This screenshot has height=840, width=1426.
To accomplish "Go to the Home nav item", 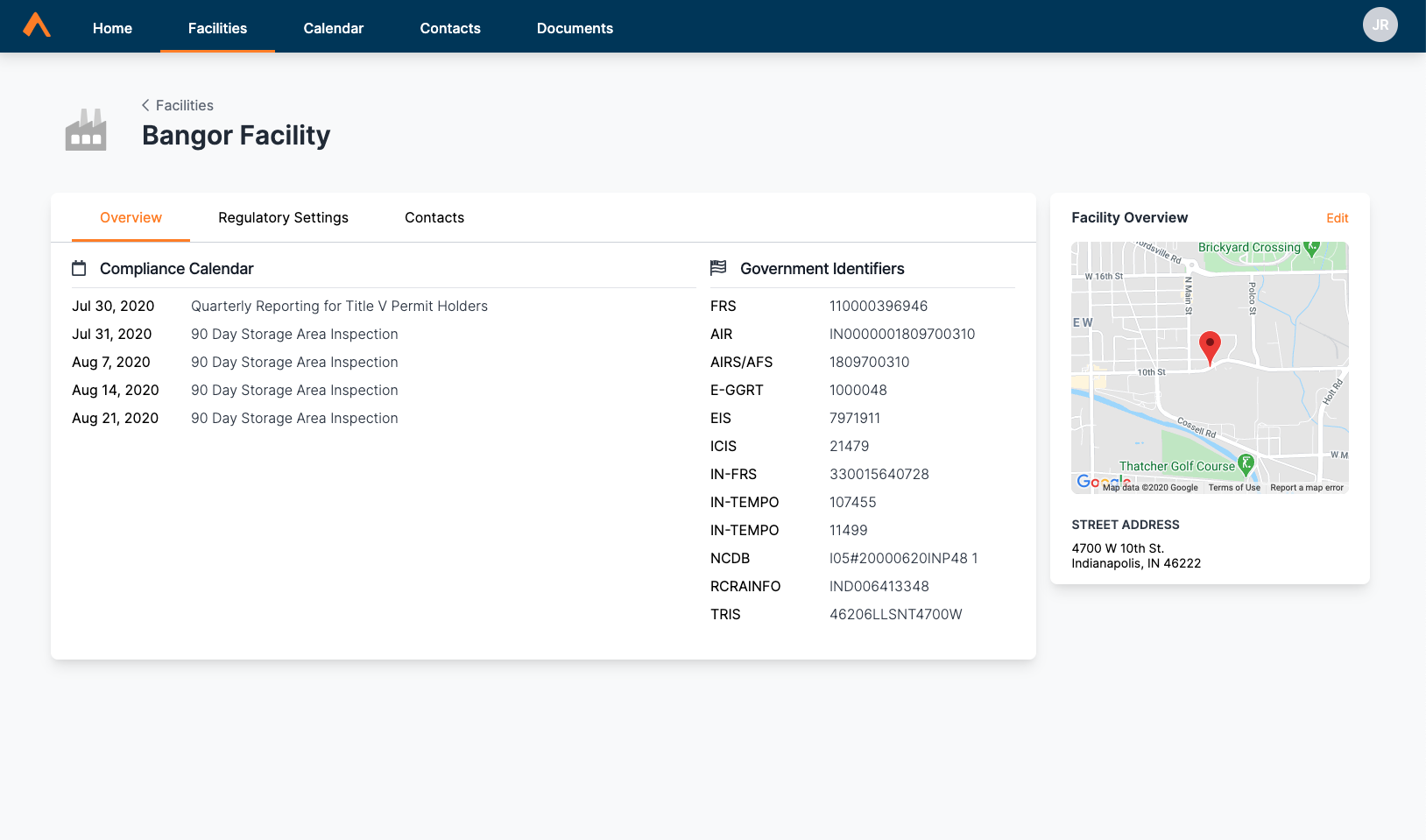I will pyautogui.click(x=112, y=28).
